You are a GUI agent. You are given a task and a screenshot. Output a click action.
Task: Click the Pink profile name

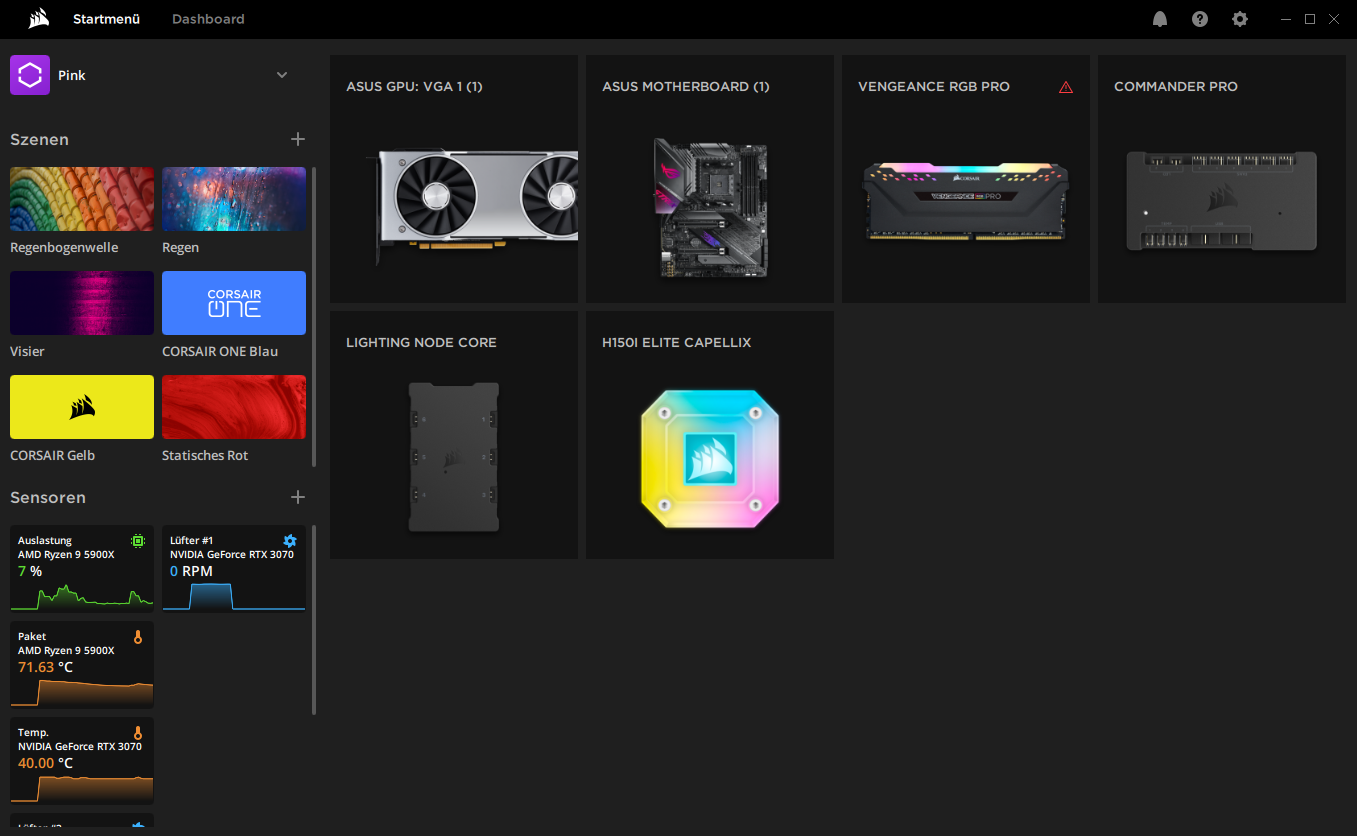[72, 75]
